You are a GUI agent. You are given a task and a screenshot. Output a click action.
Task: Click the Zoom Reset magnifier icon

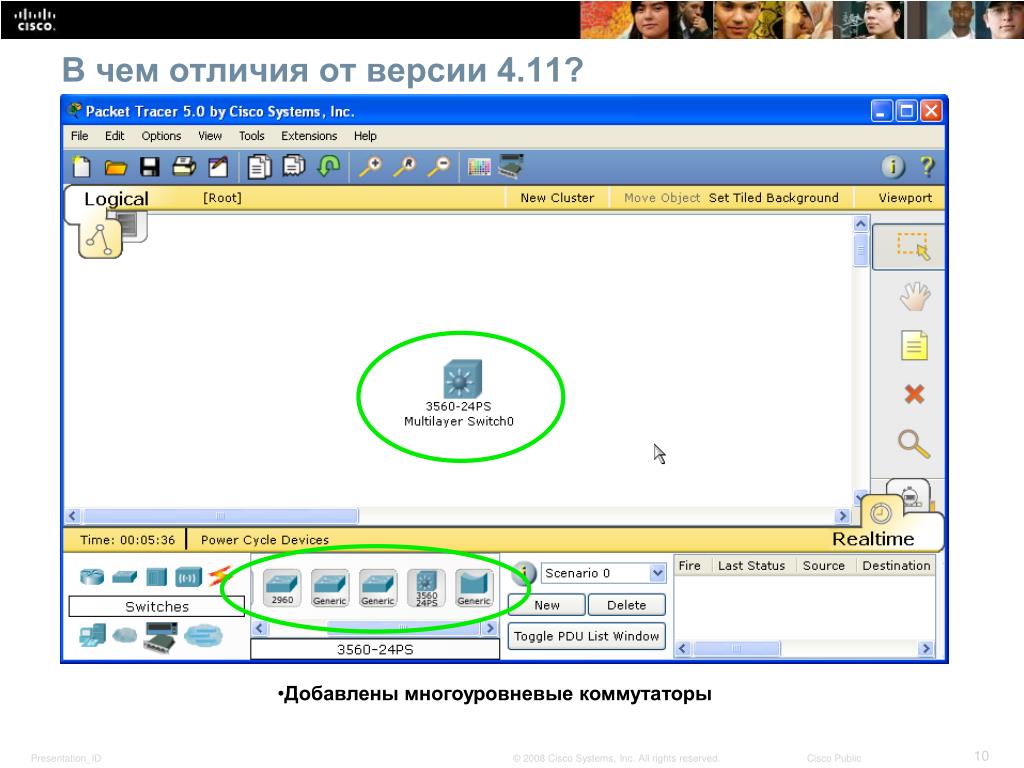405,167
